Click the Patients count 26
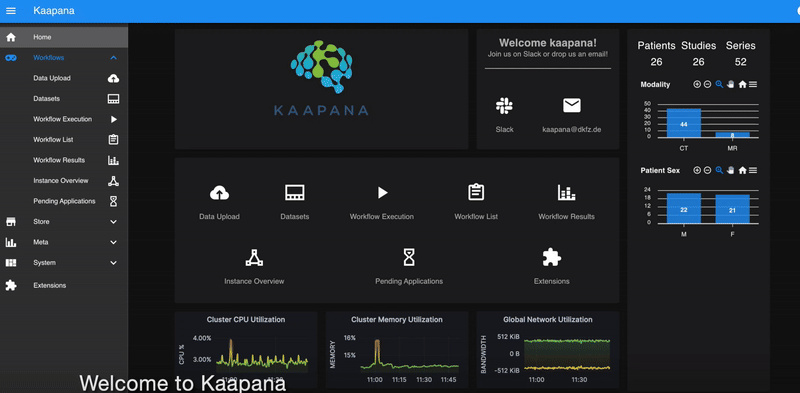 (657, 62)
